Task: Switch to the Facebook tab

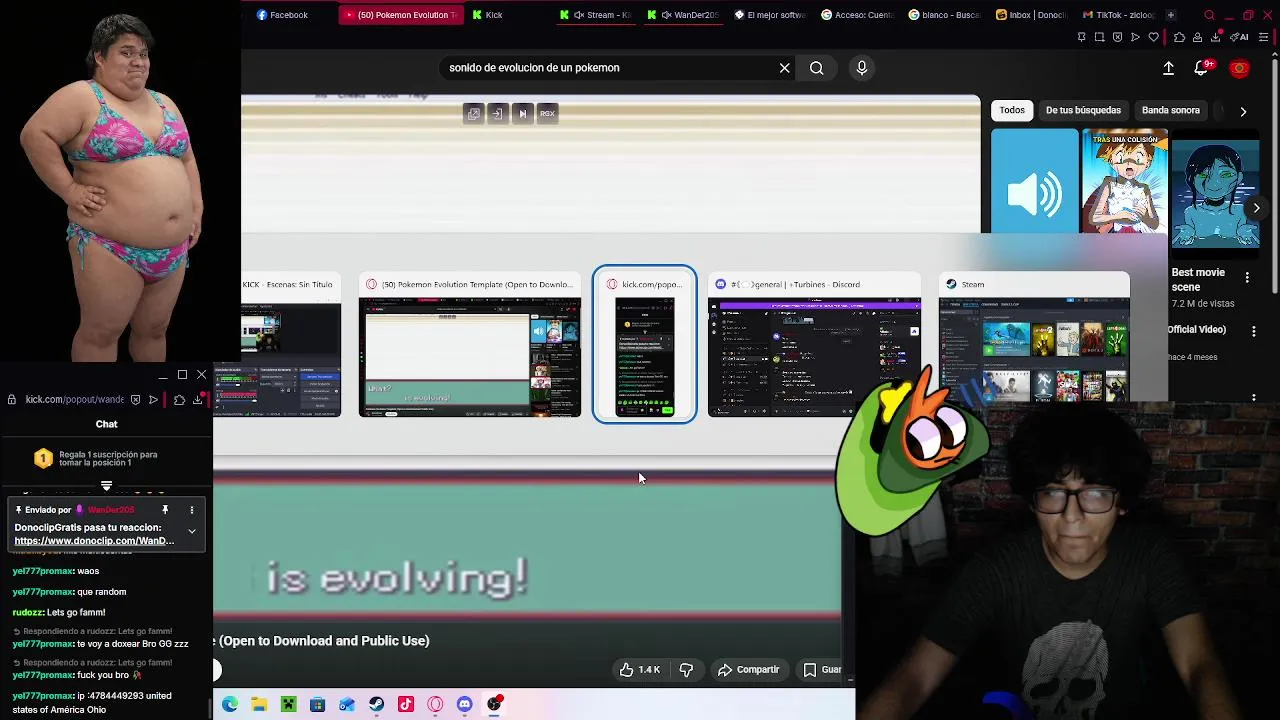Action: coord(283,15)
